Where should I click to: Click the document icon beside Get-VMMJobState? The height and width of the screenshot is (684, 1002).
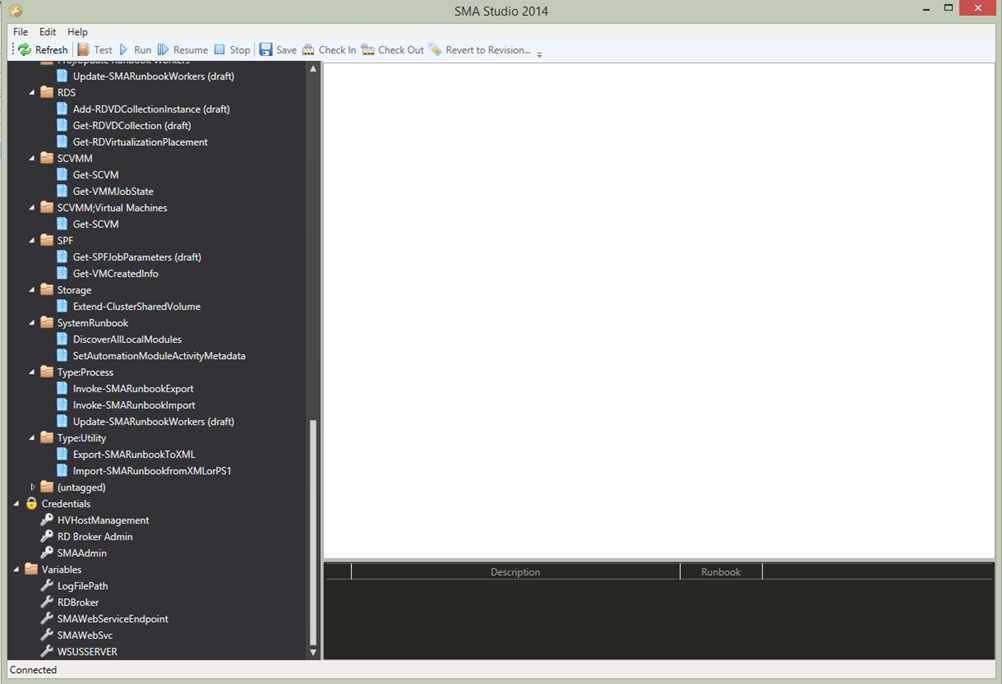(x=62, y=191)
